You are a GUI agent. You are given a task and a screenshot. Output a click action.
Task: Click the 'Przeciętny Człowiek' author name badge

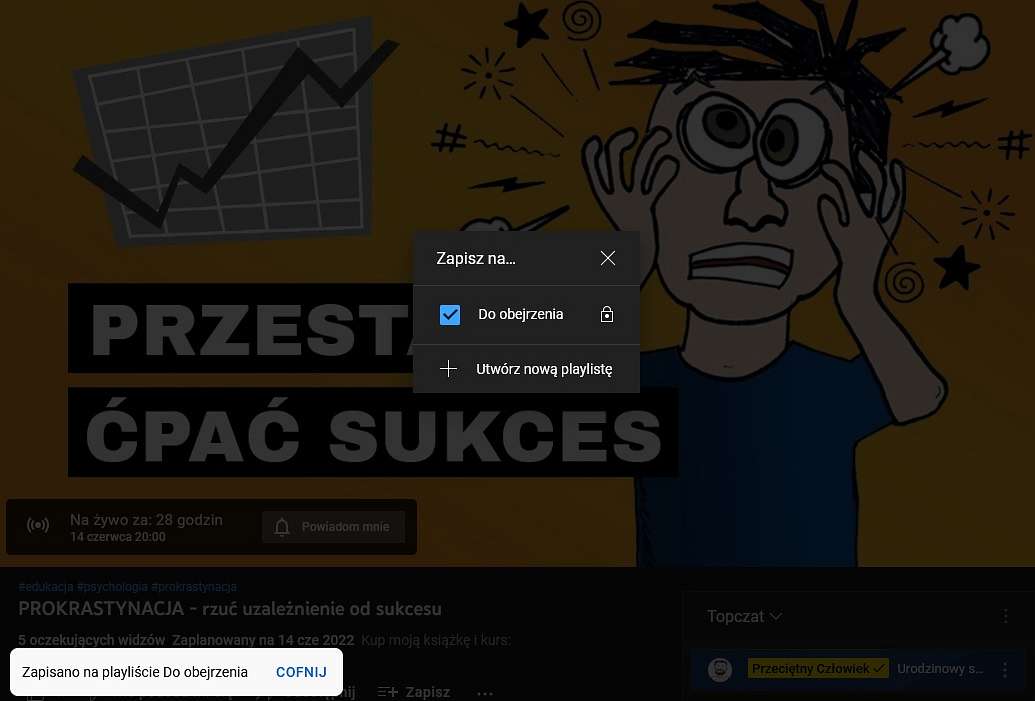[818, 669]
